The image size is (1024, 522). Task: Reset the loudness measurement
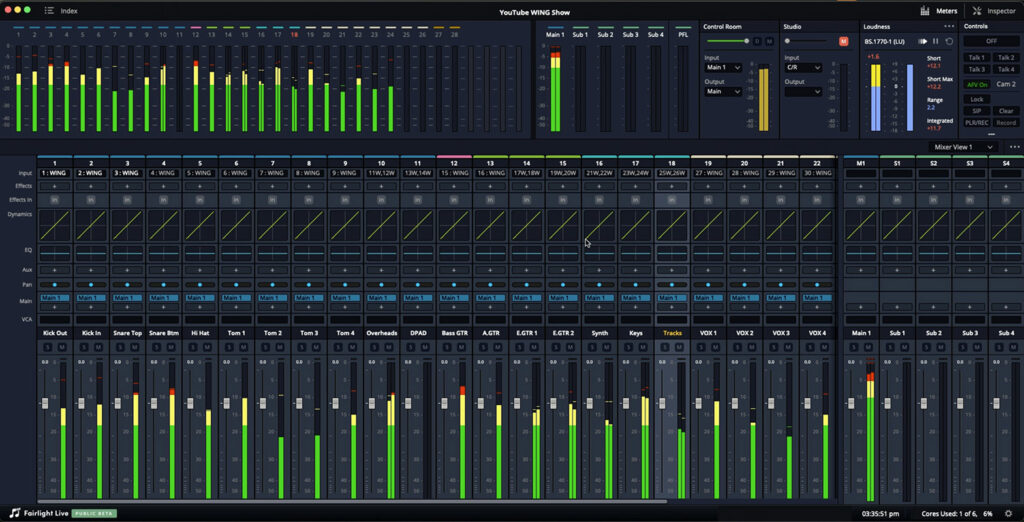(948, 41)
